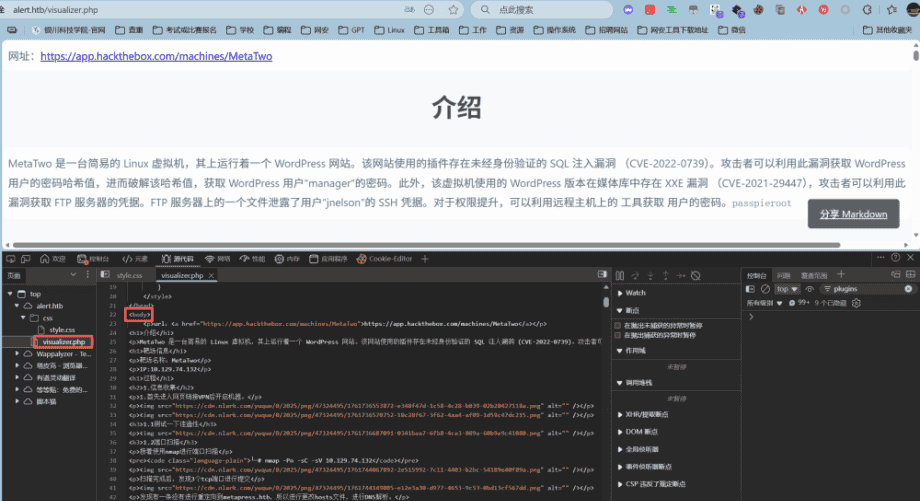This screenshot has width=920, height=501.
Task: Click the step into debugger icon
Action: click(650, 276)
